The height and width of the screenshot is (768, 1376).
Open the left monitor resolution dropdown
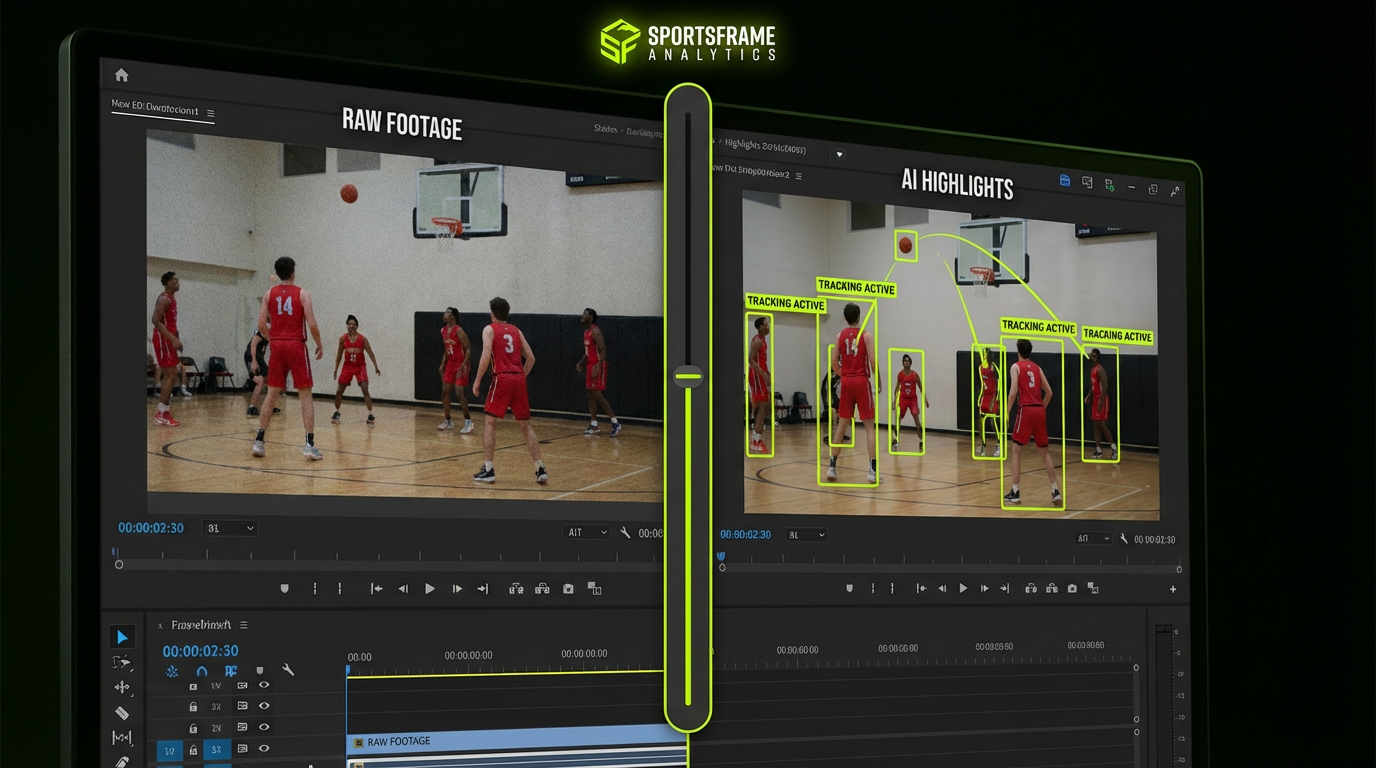[586, 533]
